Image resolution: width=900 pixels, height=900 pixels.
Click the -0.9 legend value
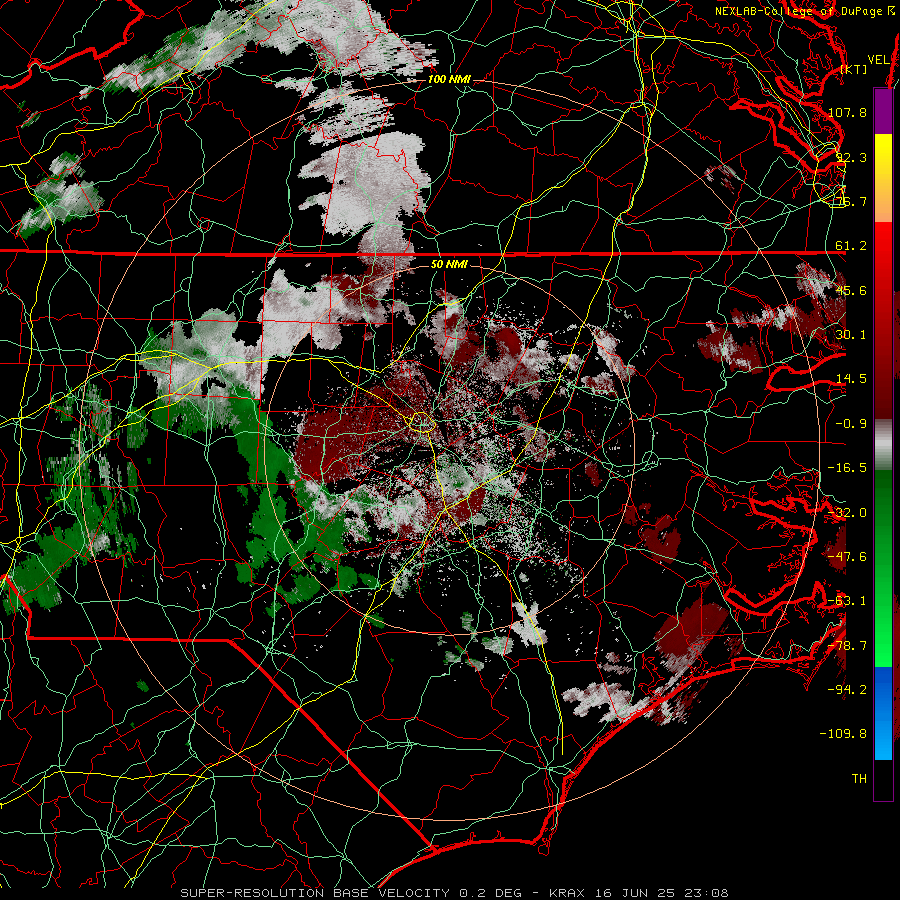click(851, 424)
